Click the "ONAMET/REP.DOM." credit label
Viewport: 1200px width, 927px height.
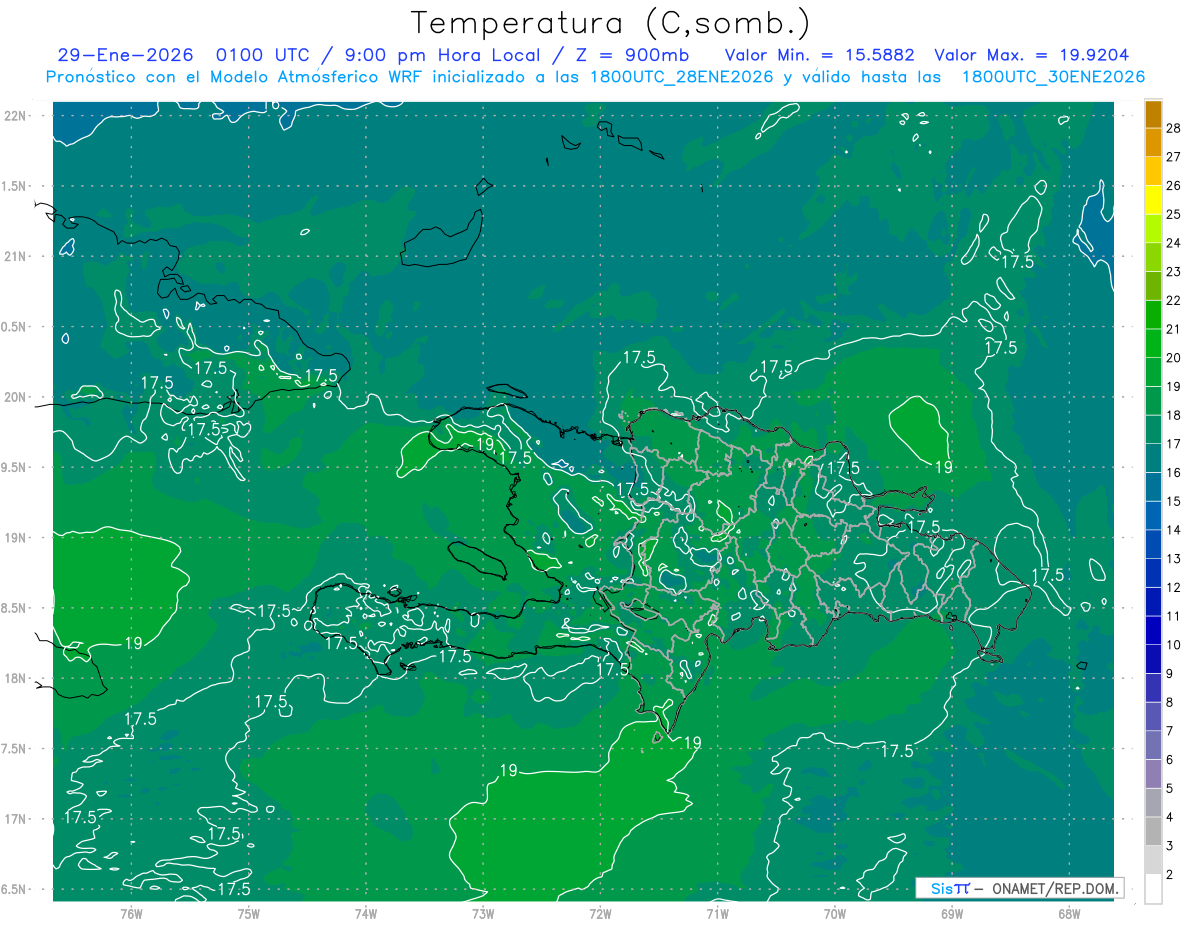(1056, 888)
